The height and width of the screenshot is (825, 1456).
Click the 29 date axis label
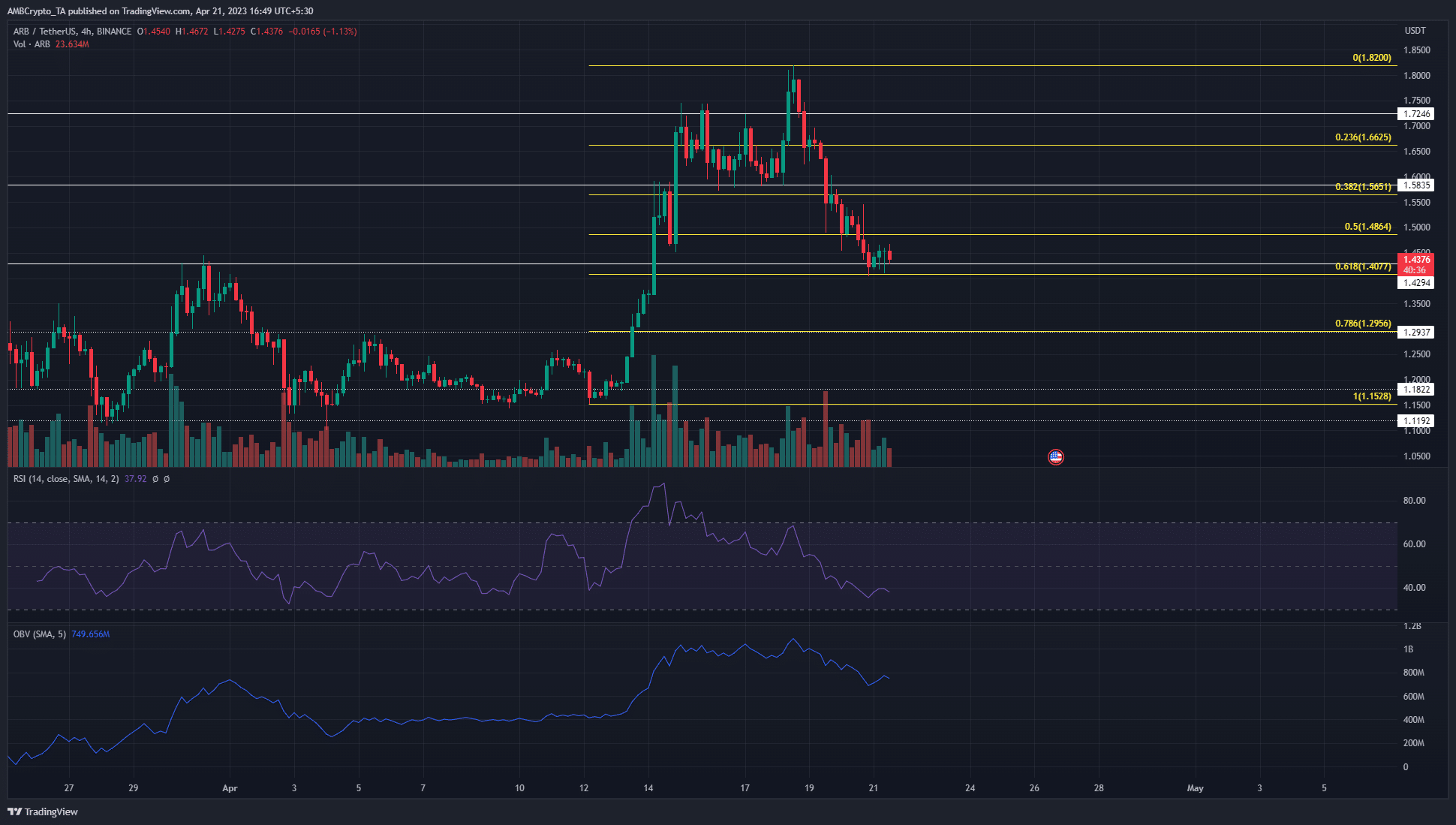(x=134, y=788)
